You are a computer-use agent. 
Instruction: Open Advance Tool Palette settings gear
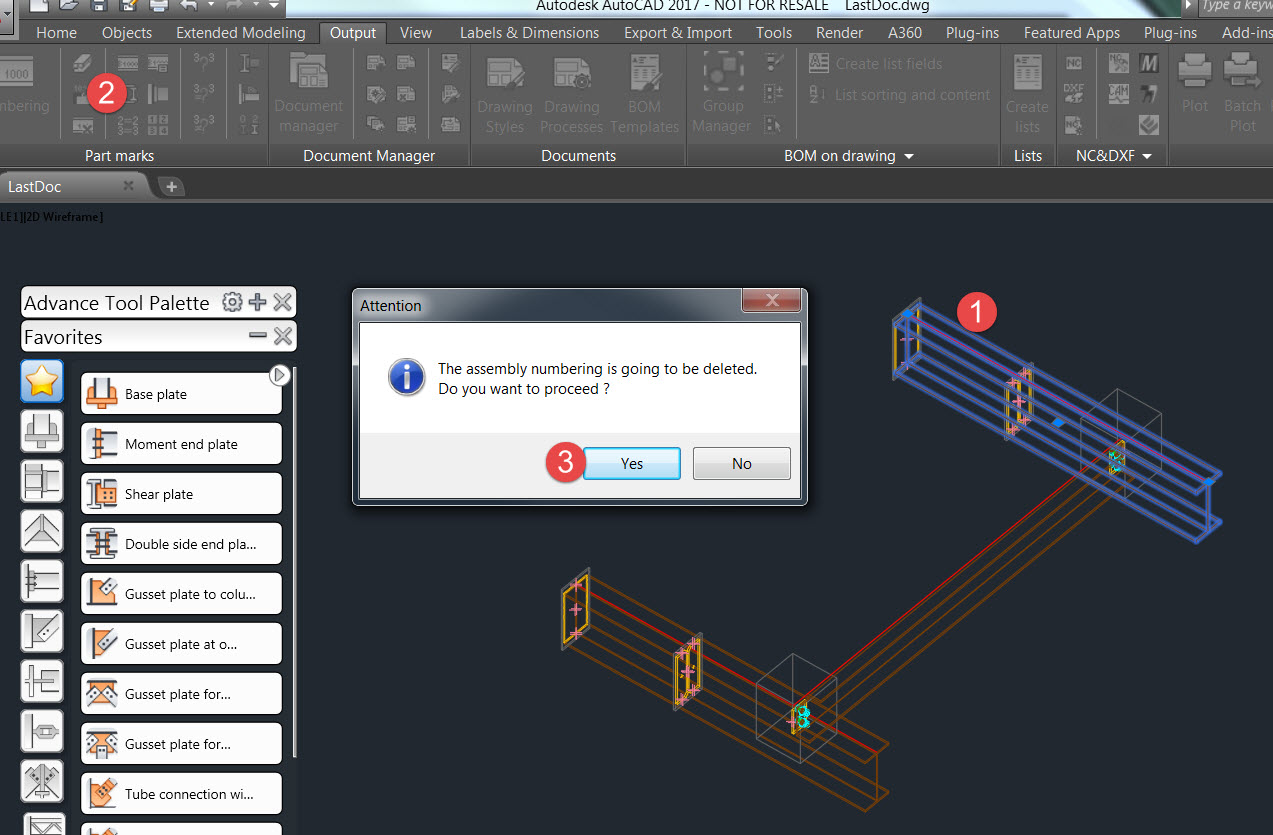coord(232,303)
